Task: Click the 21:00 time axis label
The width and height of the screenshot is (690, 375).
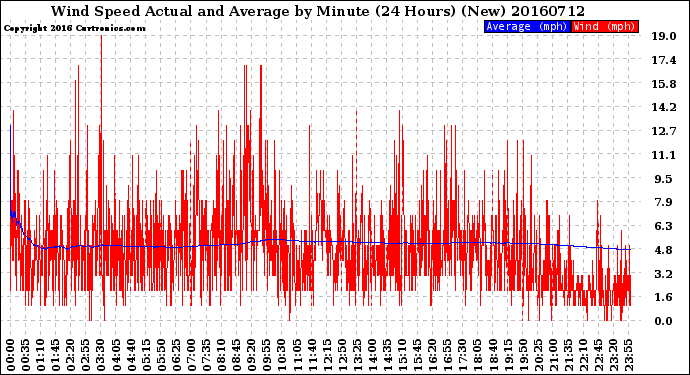Action: 553,355
